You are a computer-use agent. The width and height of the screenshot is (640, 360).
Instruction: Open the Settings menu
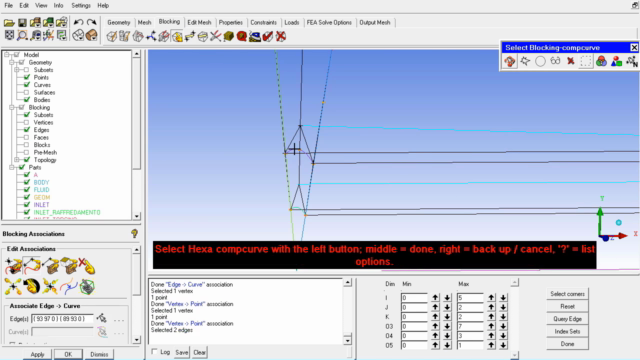coord(81,5)
